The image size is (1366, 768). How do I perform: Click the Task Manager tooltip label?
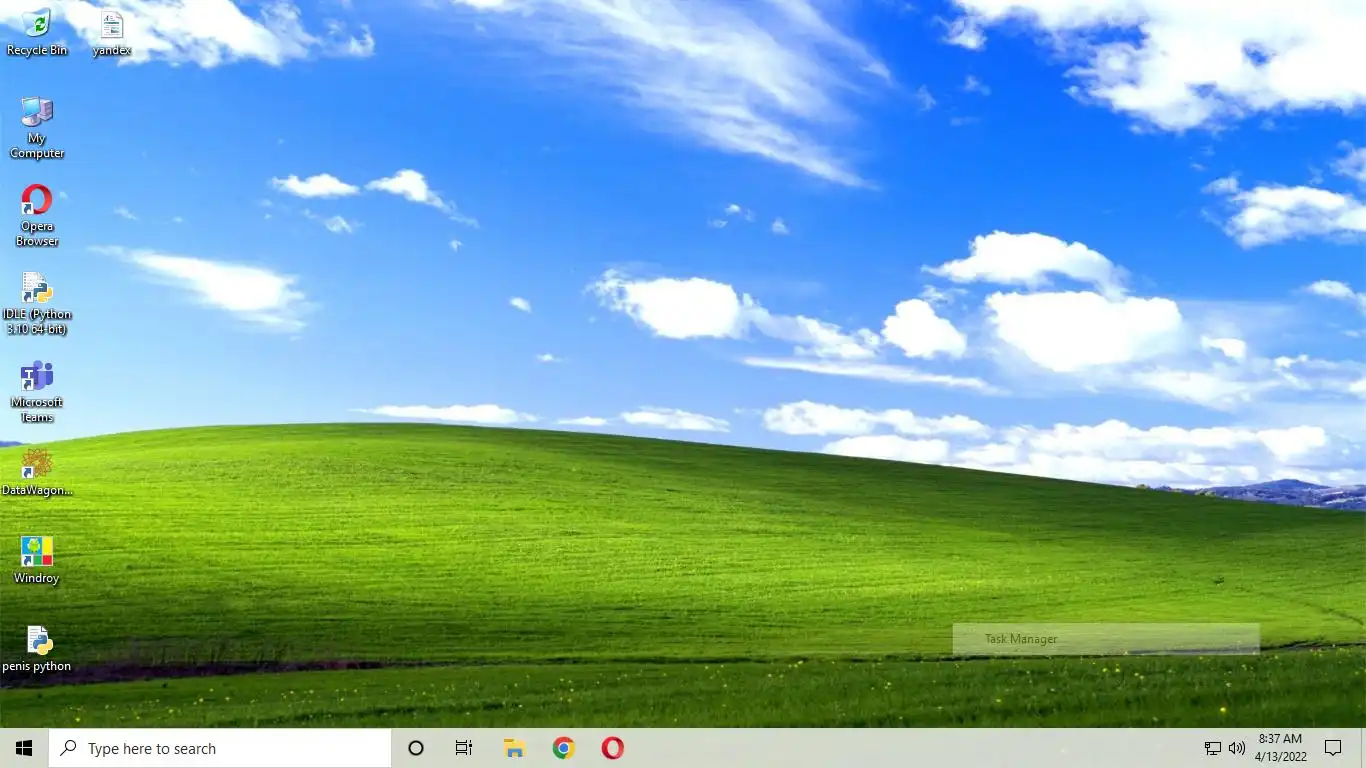[1021, 639]
